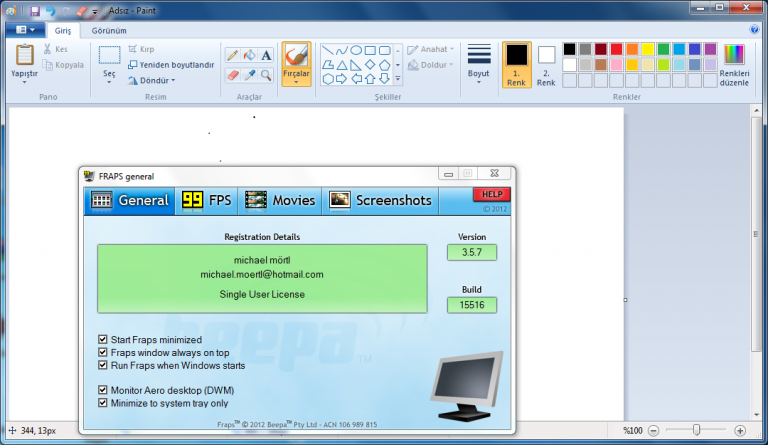The height and width of the screenshot is (445, 768).
Task: Click the Kopyala copy tool
Action: [x=63, y=65]
